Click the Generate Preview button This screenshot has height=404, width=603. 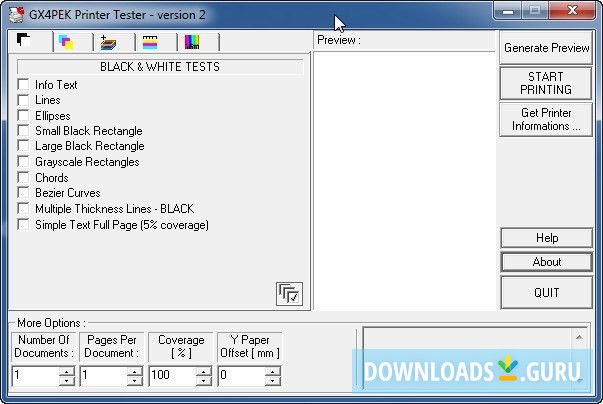[546, 48]
